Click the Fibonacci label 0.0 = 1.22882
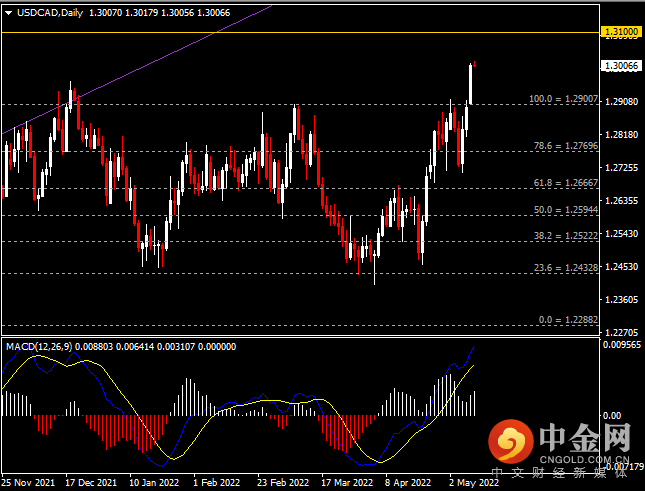 (568, 320)
